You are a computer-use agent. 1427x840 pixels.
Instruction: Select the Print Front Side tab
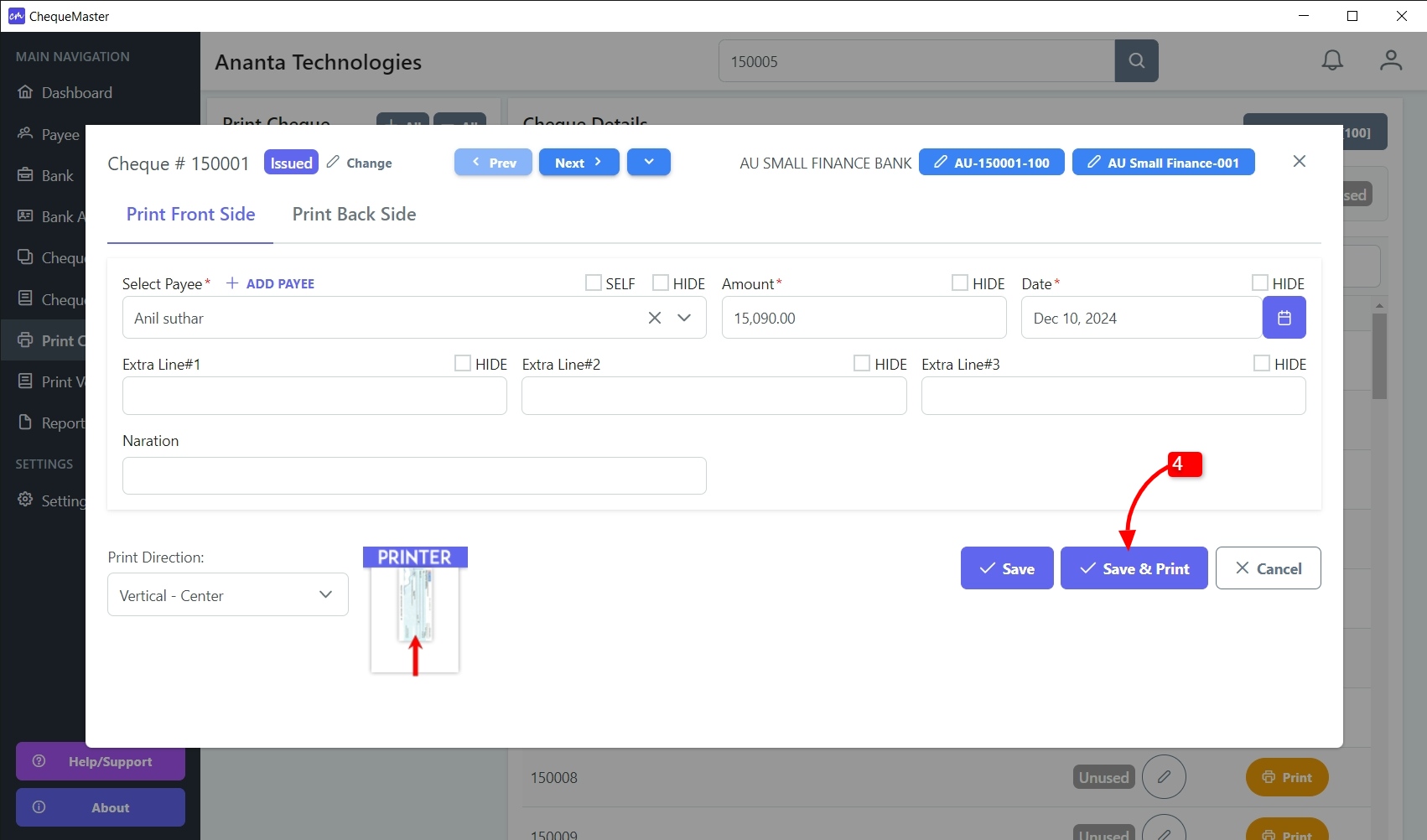coord(190,215)
